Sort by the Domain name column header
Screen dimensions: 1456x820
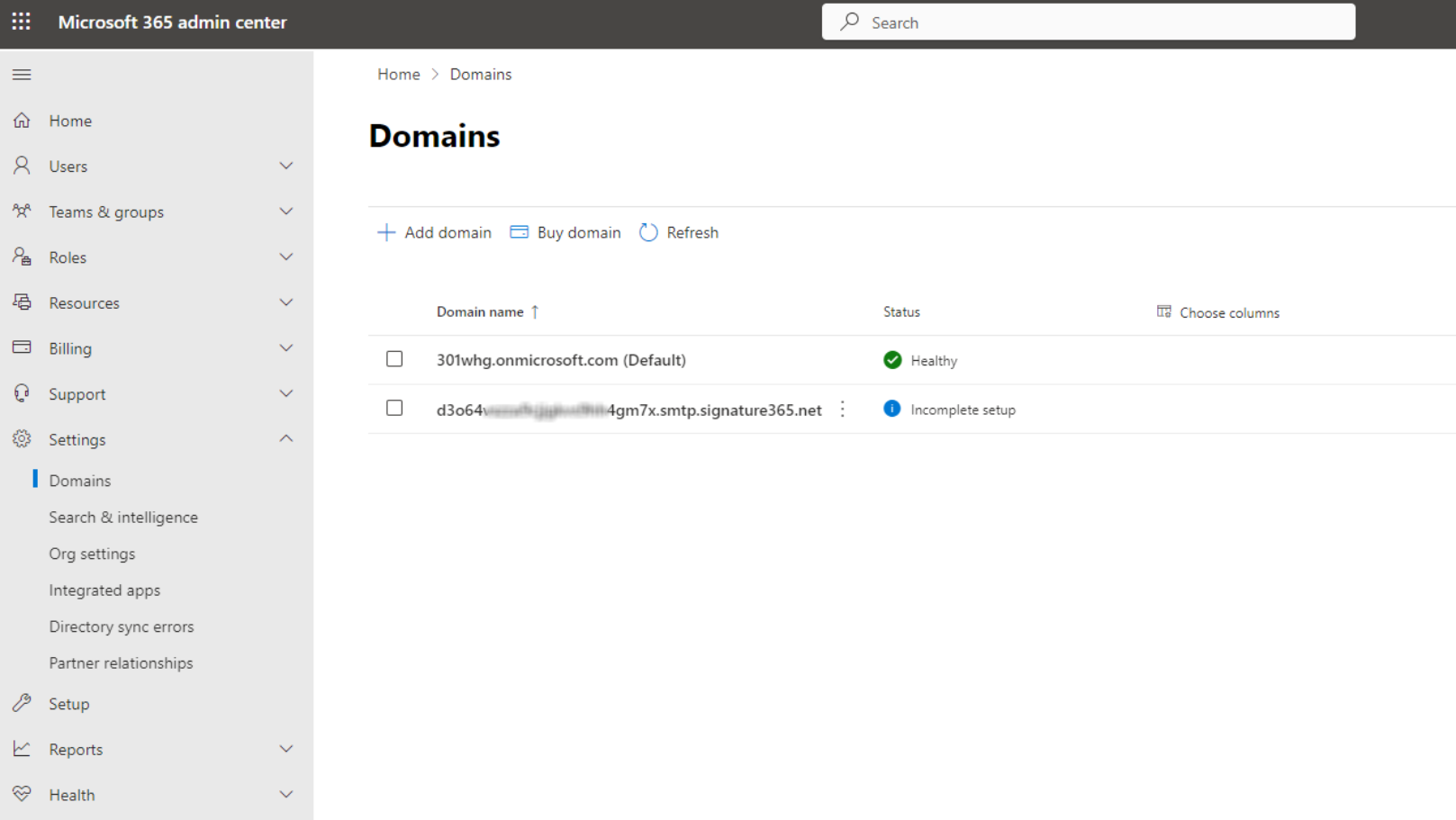(x=480, y=311)
